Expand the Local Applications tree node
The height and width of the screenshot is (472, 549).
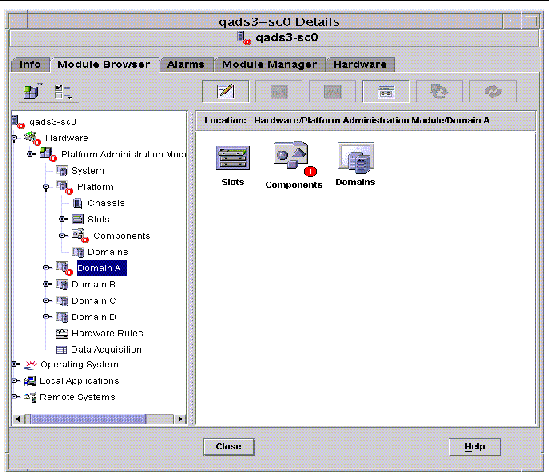15,381
